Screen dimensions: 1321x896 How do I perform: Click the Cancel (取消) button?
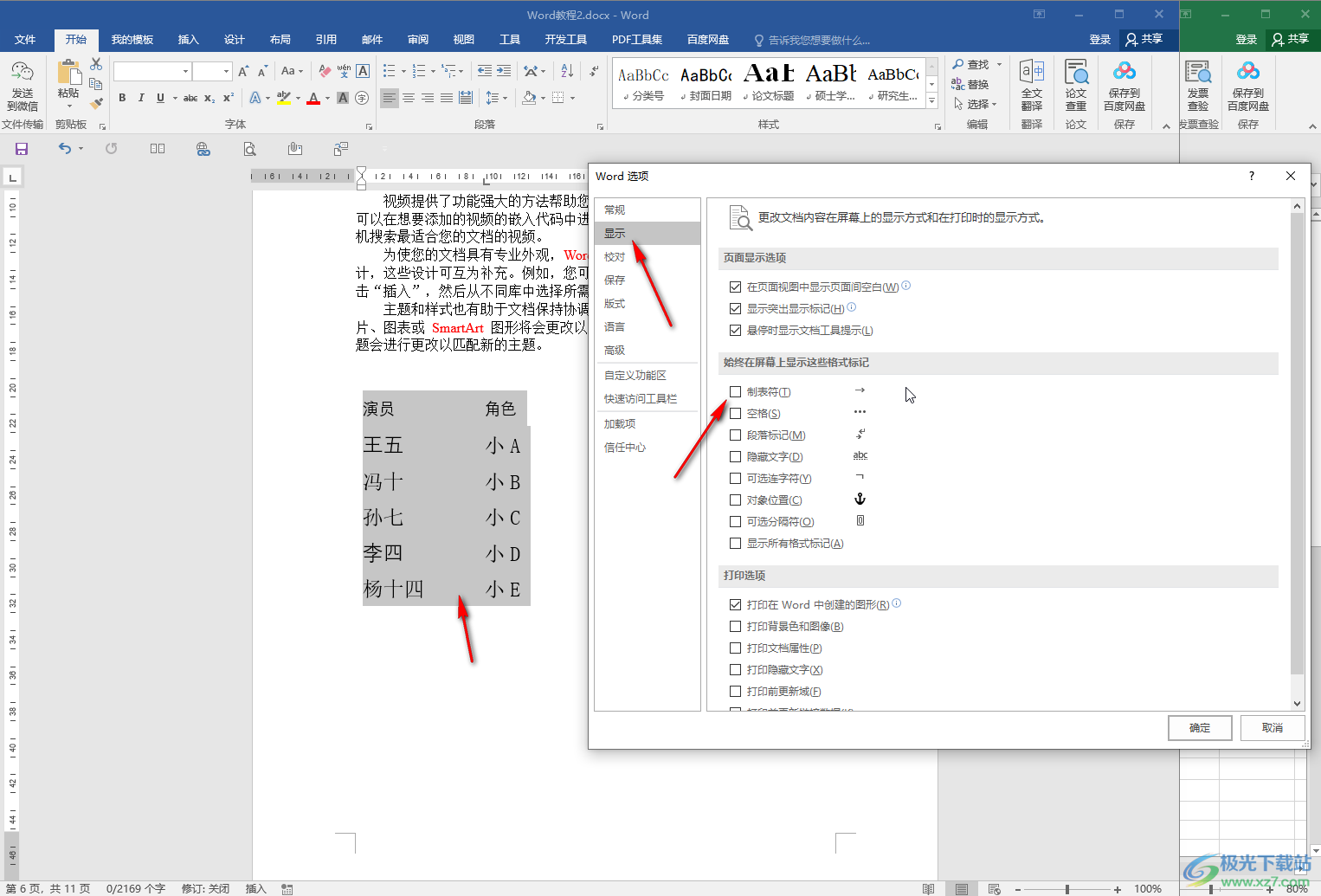coord(1273,728)
